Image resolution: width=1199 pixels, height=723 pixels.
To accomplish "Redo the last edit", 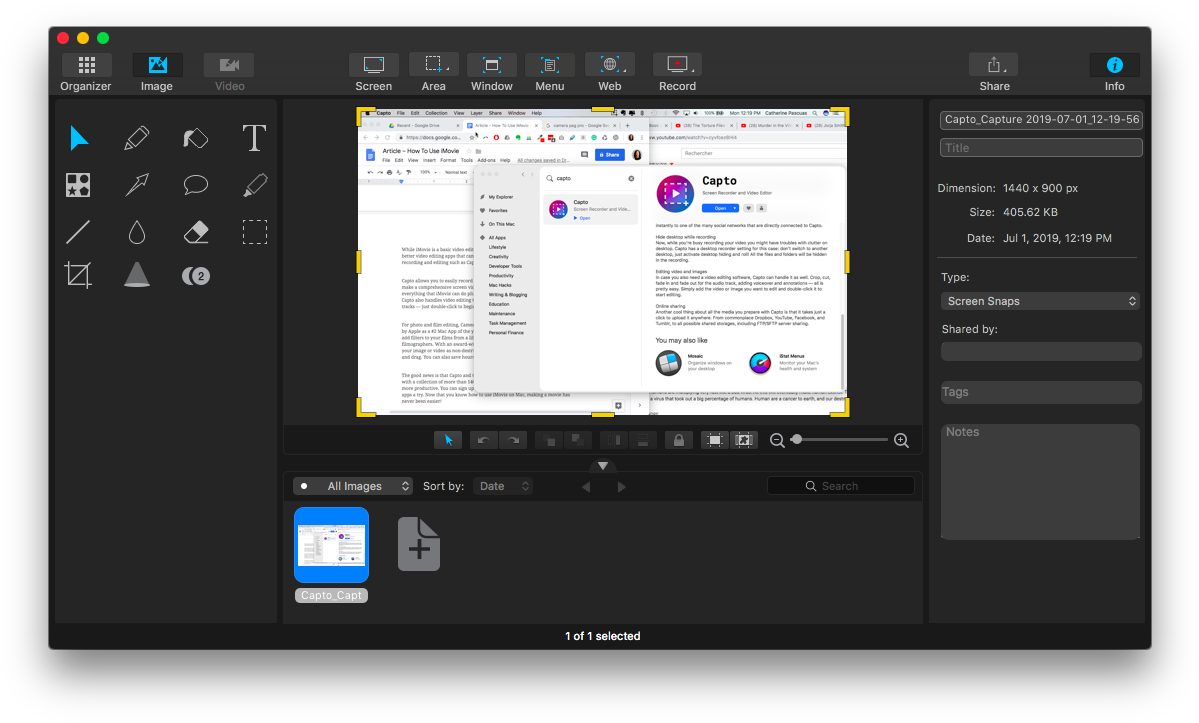I will tap(514, 440).
